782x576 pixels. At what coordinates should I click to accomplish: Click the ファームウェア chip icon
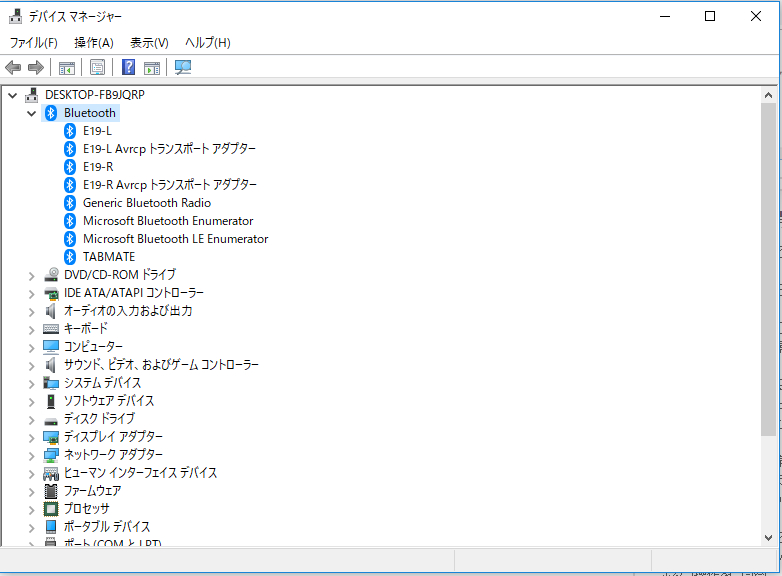click(51, 491)
